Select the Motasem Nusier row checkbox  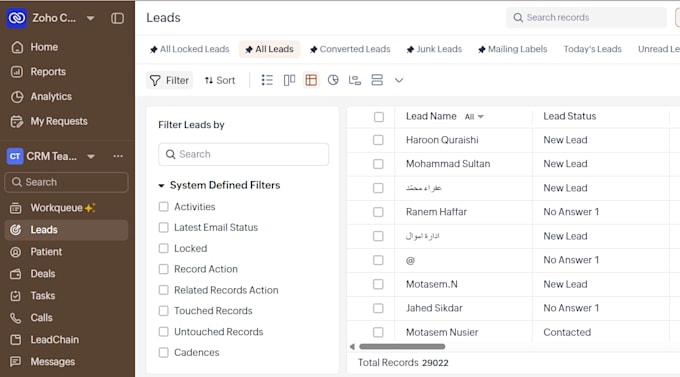tap(378, 332)
